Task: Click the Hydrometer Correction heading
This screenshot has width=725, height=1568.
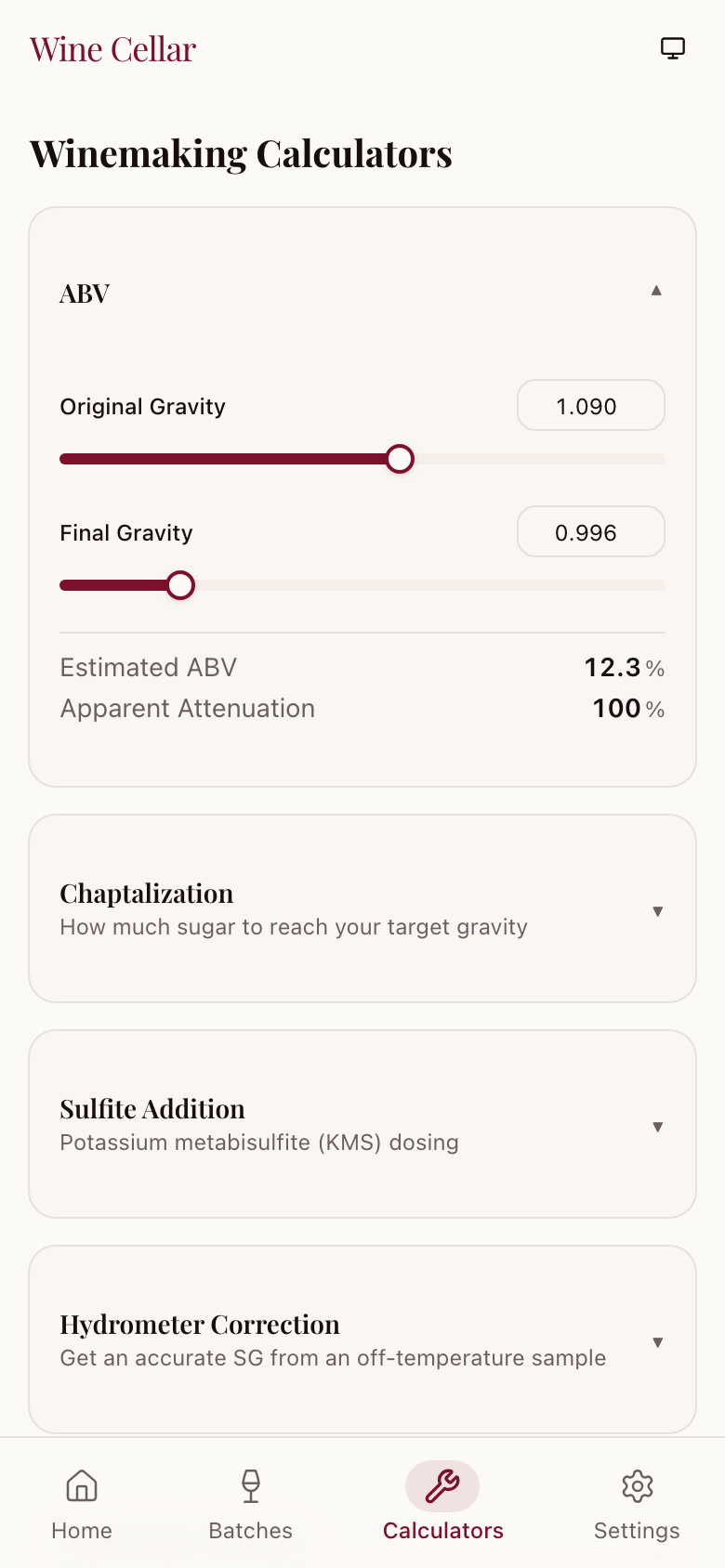Action: click(x=200, y=1325)
